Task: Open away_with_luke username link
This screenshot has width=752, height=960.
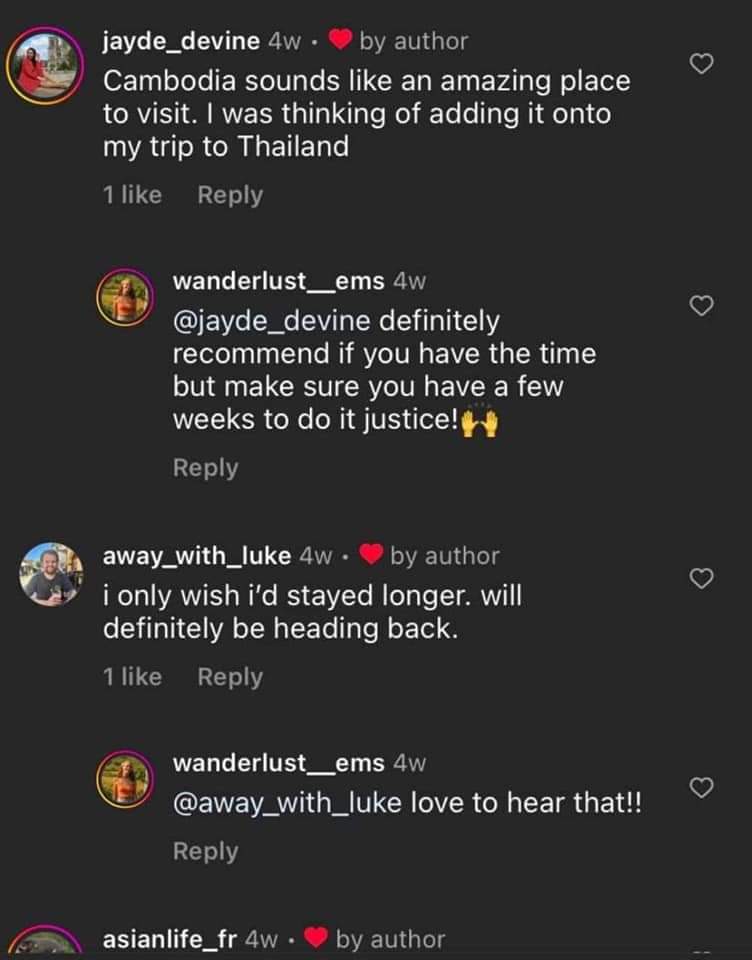Action: (197, 555)
